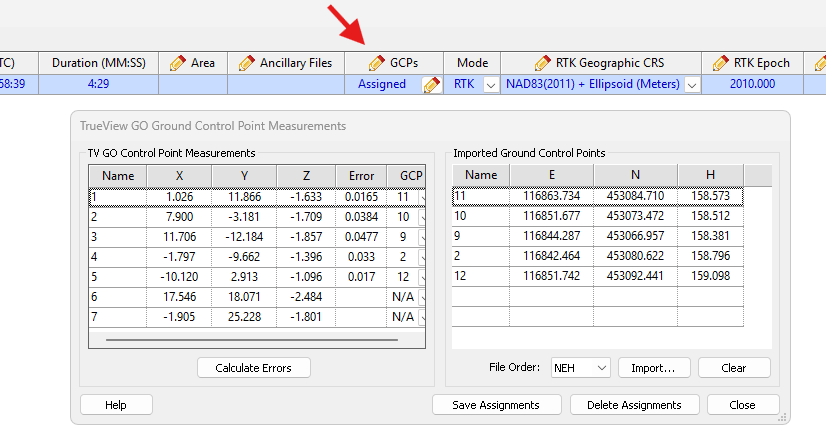Click the Import... button
The width and height of the screenshot is (826, 442).
coord(654,368)
